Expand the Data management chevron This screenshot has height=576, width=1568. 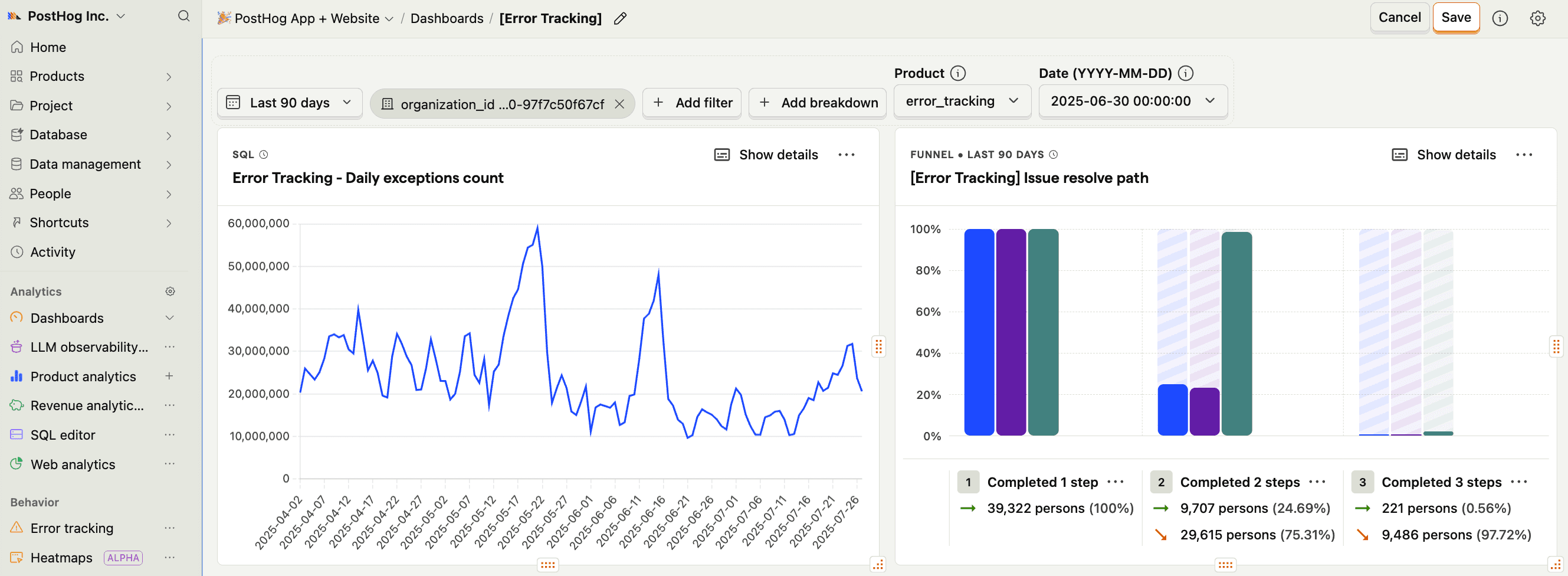tap(169, 165)
